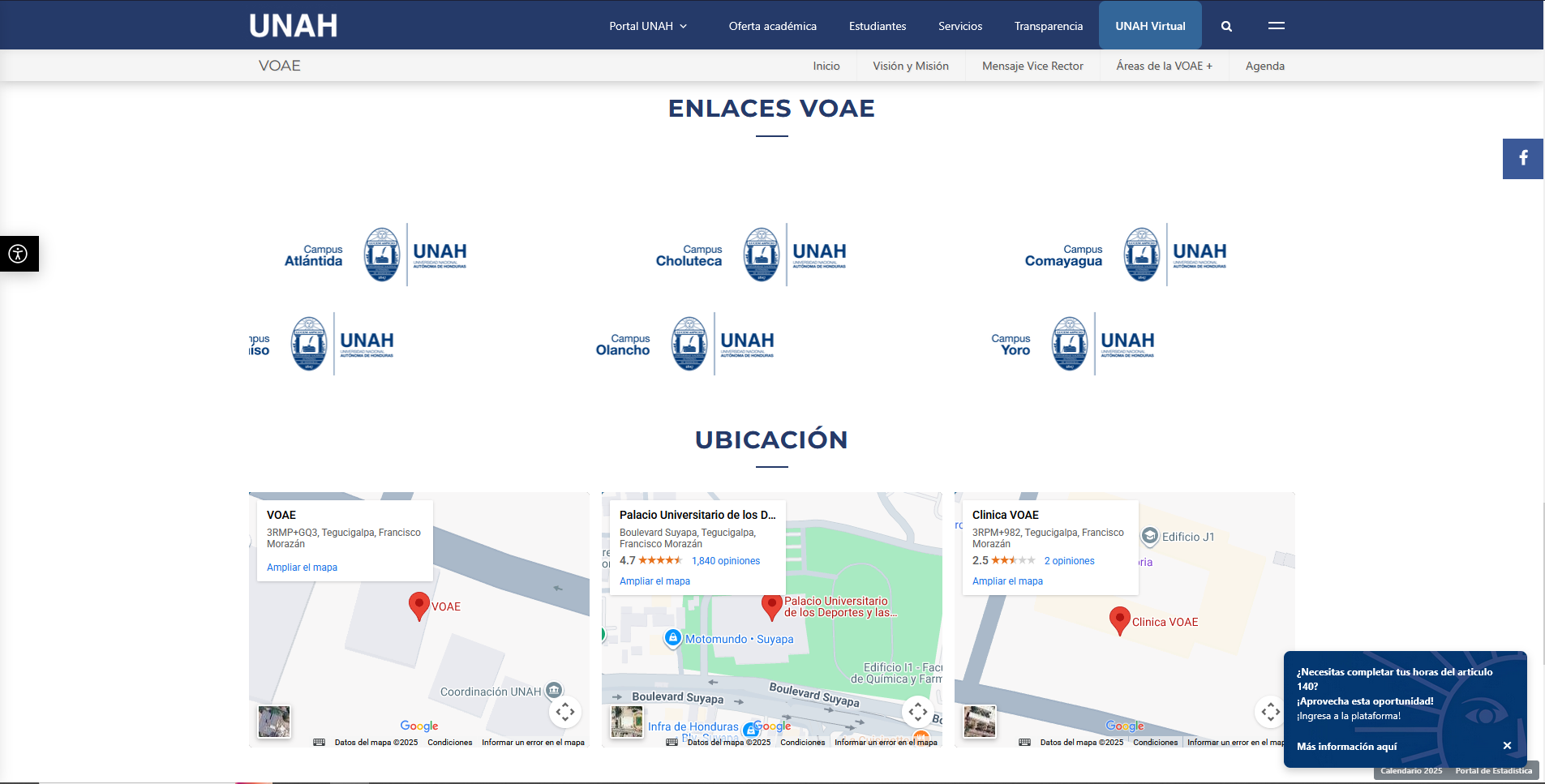Open Más información aquí in the popup

(x=1345, y=747)
